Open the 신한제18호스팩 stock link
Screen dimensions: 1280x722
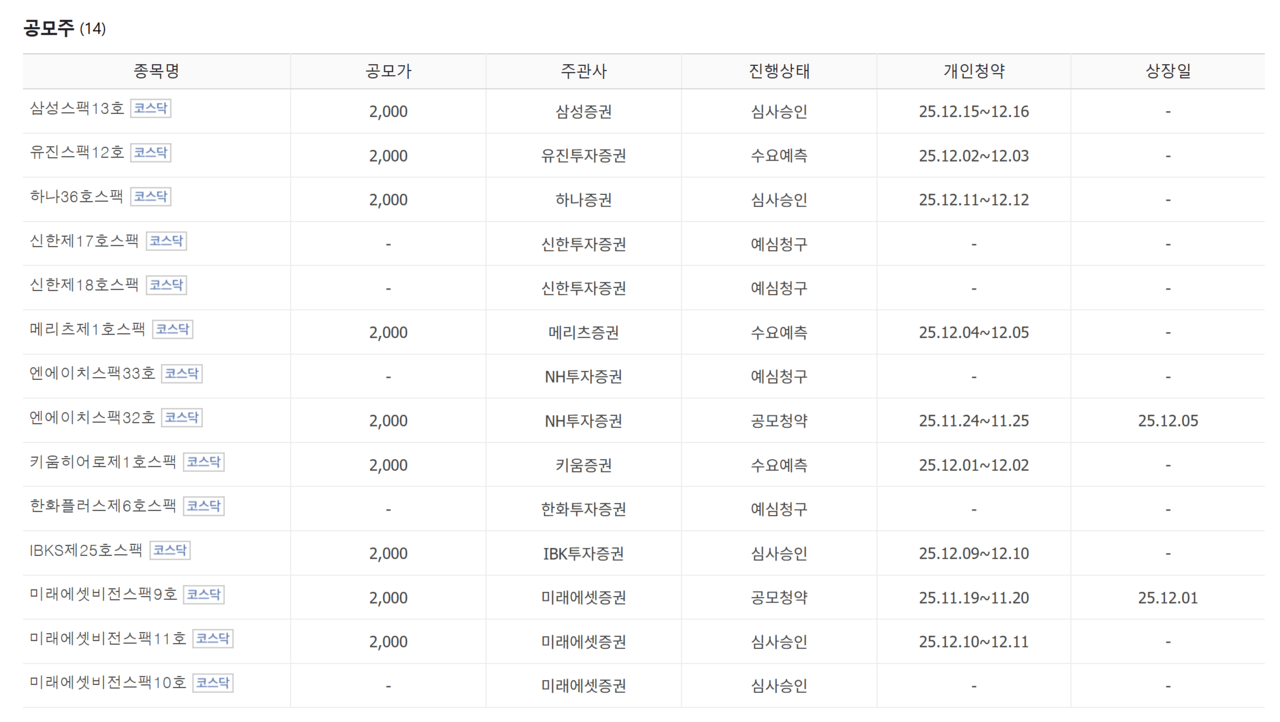tap(84, 285)
